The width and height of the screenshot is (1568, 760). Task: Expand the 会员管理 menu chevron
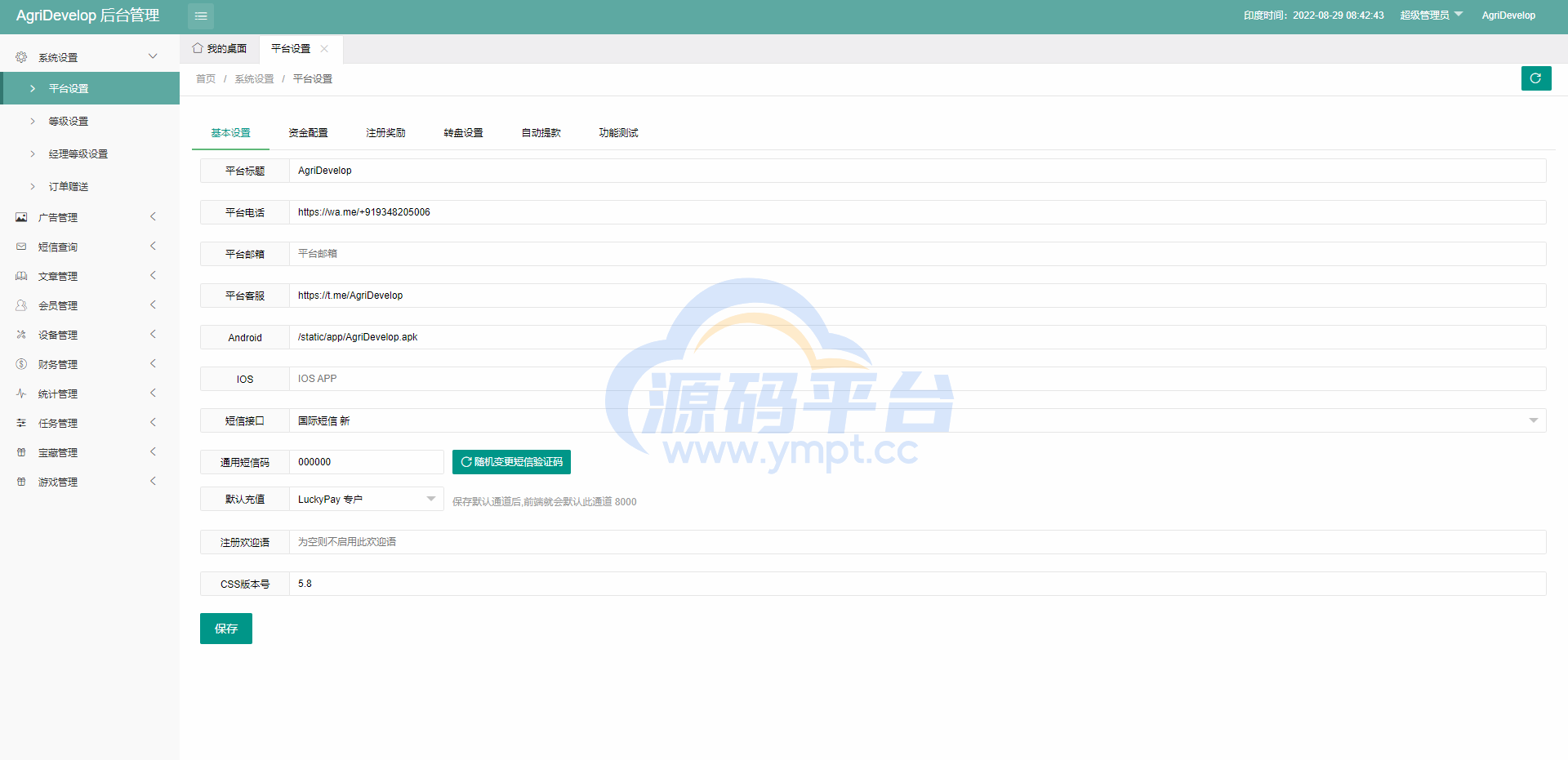(x=153, y=304)
